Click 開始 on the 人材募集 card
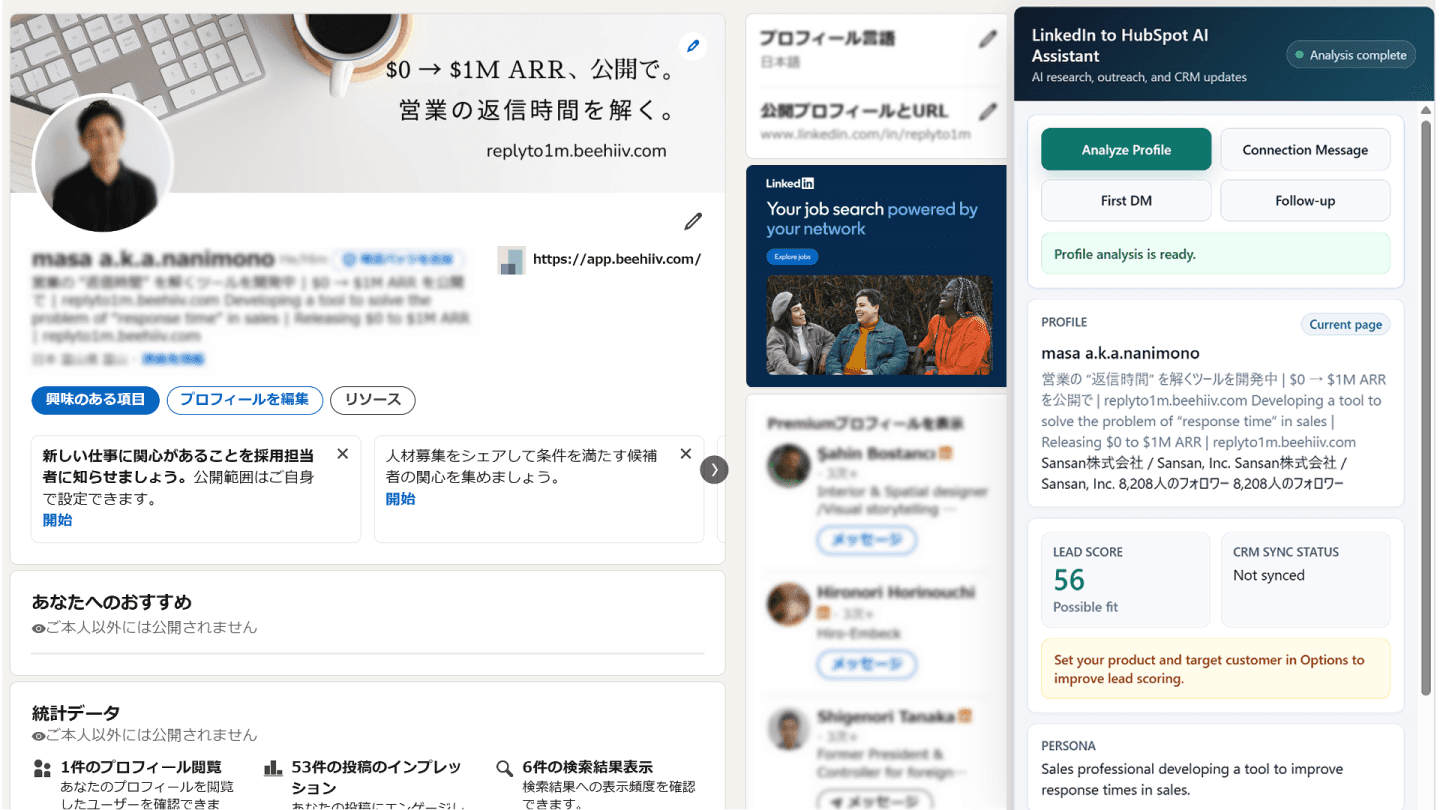Screen dimensions: 1440x810 coord(400,499)
